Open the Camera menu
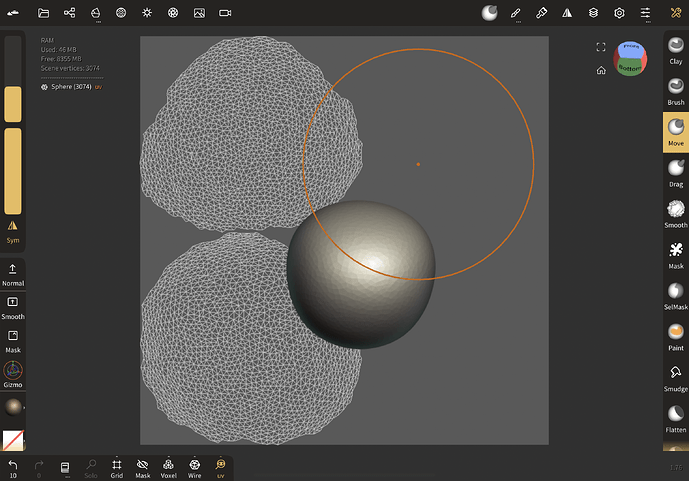 (225, 13)
